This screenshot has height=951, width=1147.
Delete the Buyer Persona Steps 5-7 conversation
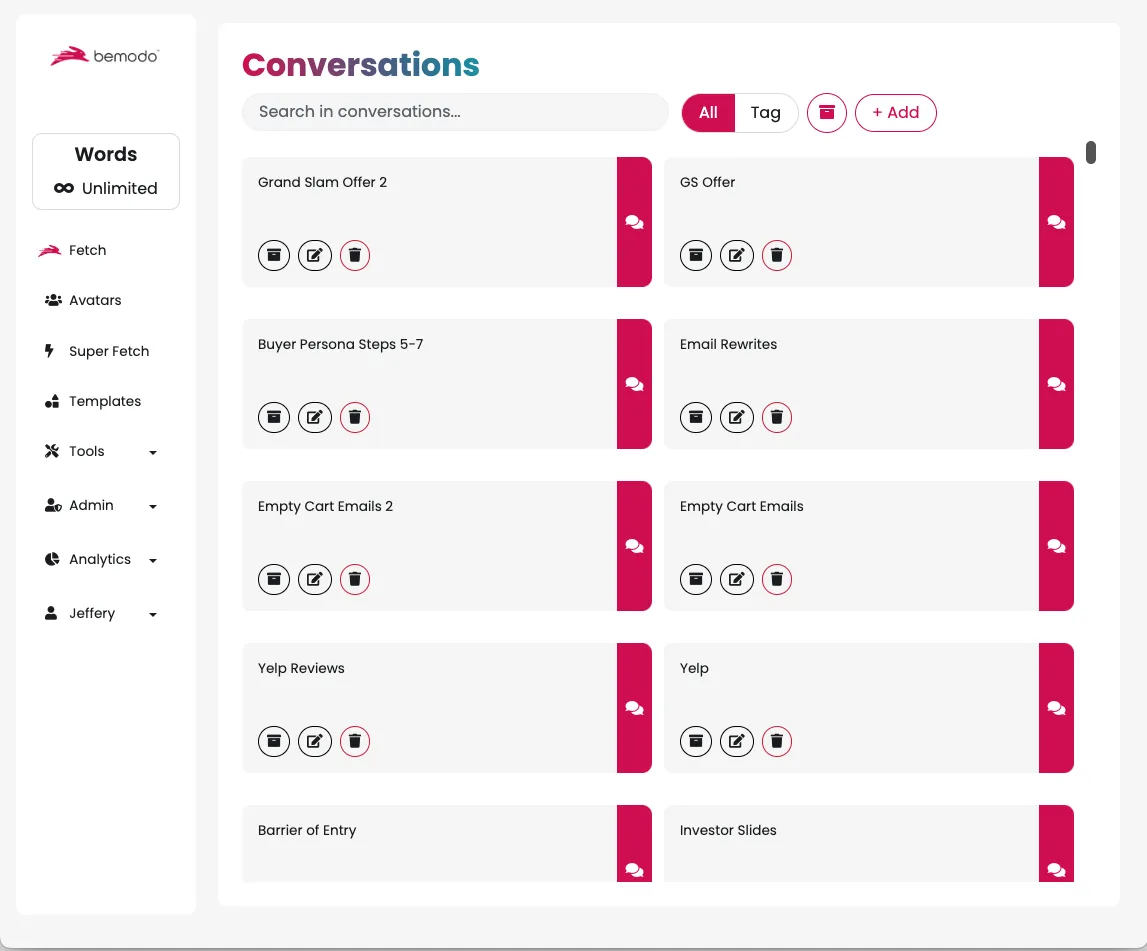coord(354,417)
